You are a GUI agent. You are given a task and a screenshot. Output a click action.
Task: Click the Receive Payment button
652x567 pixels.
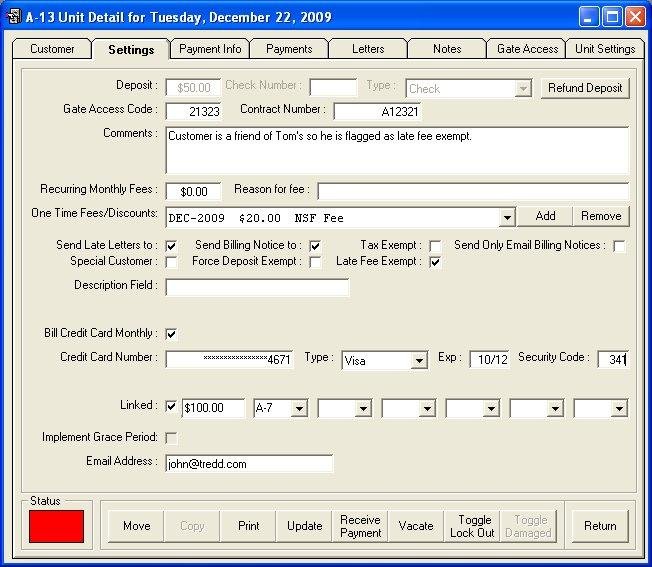[x=361, y=526]
